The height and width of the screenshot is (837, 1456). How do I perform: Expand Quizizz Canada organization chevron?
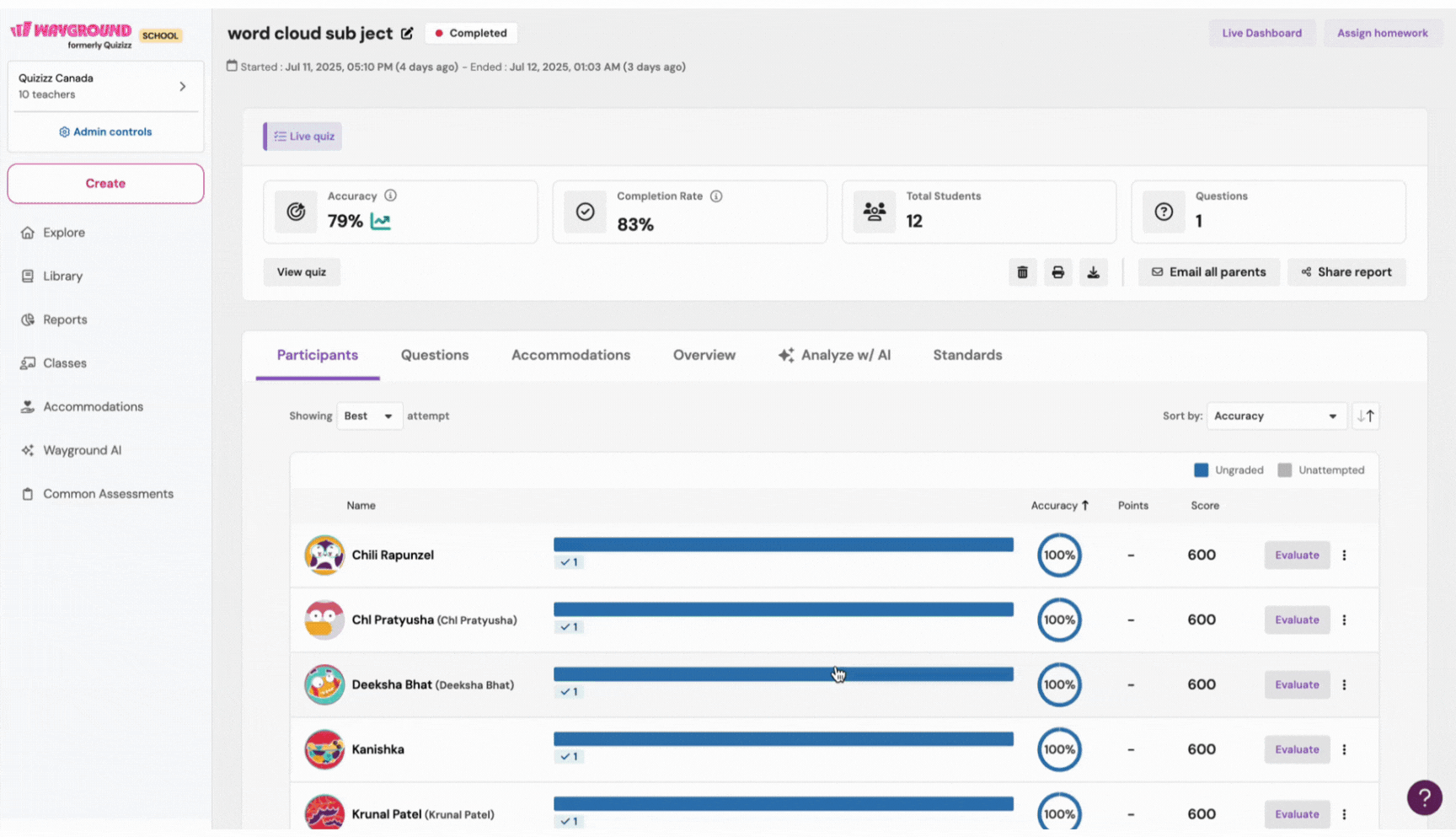tap(183, 87)
